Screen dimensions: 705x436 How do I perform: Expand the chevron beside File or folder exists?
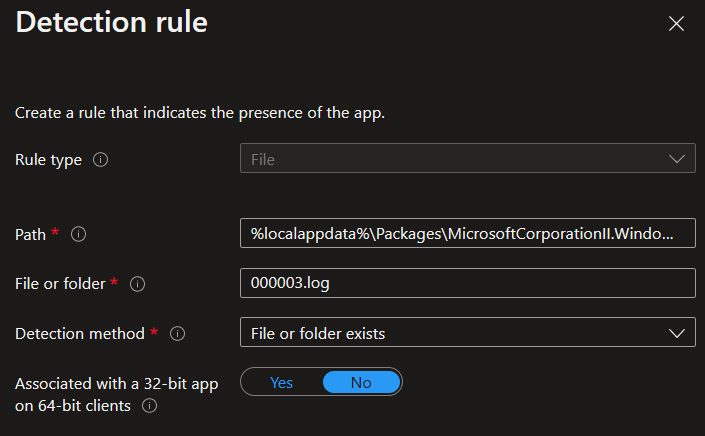[676, 333]
